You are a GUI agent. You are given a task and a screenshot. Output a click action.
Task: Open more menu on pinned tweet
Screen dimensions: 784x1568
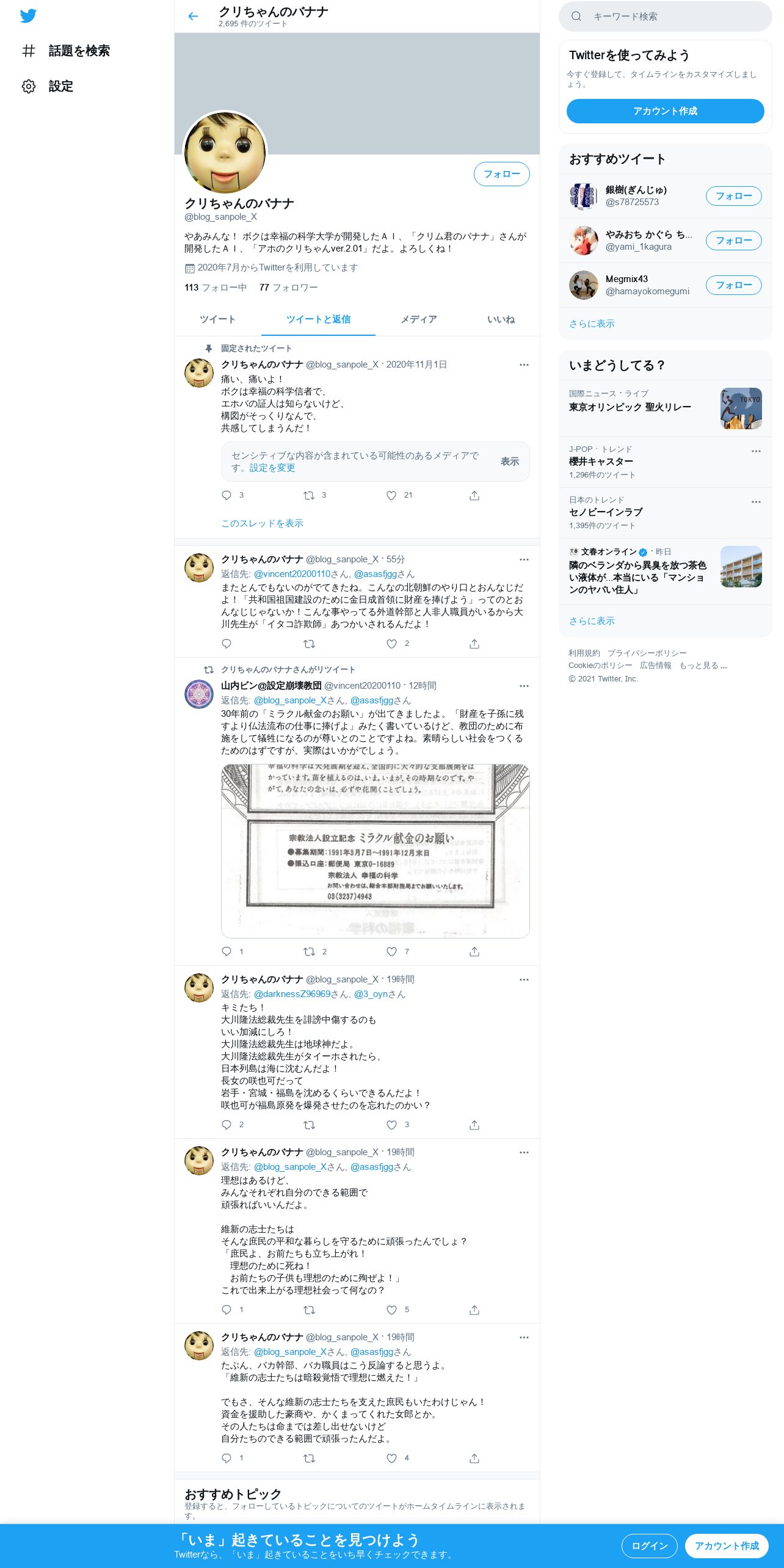(524, 365)
